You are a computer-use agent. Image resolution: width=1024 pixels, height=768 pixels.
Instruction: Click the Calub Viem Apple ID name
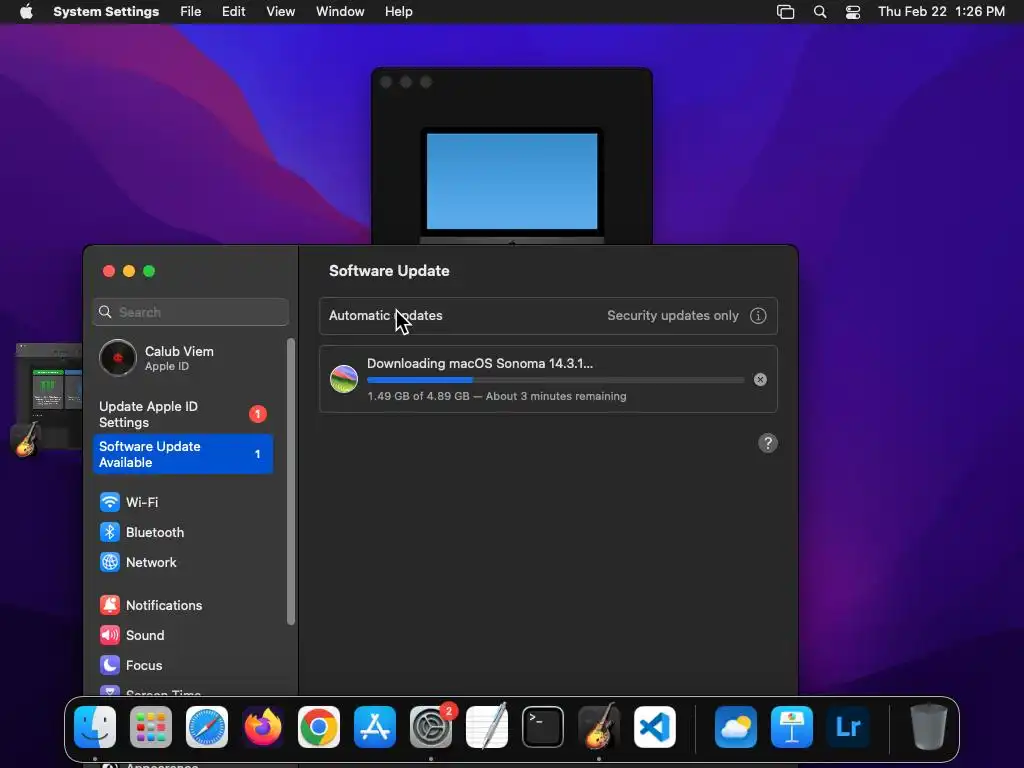click(x=179, y=351)
